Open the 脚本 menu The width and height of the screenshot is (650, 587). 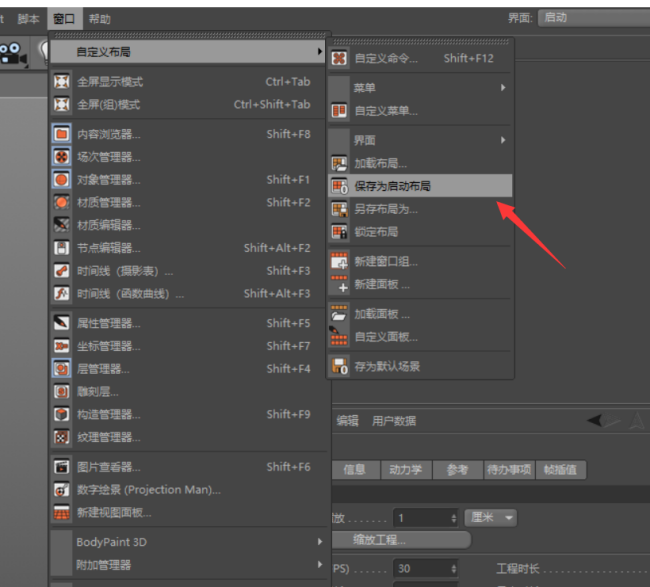point(28,19)
